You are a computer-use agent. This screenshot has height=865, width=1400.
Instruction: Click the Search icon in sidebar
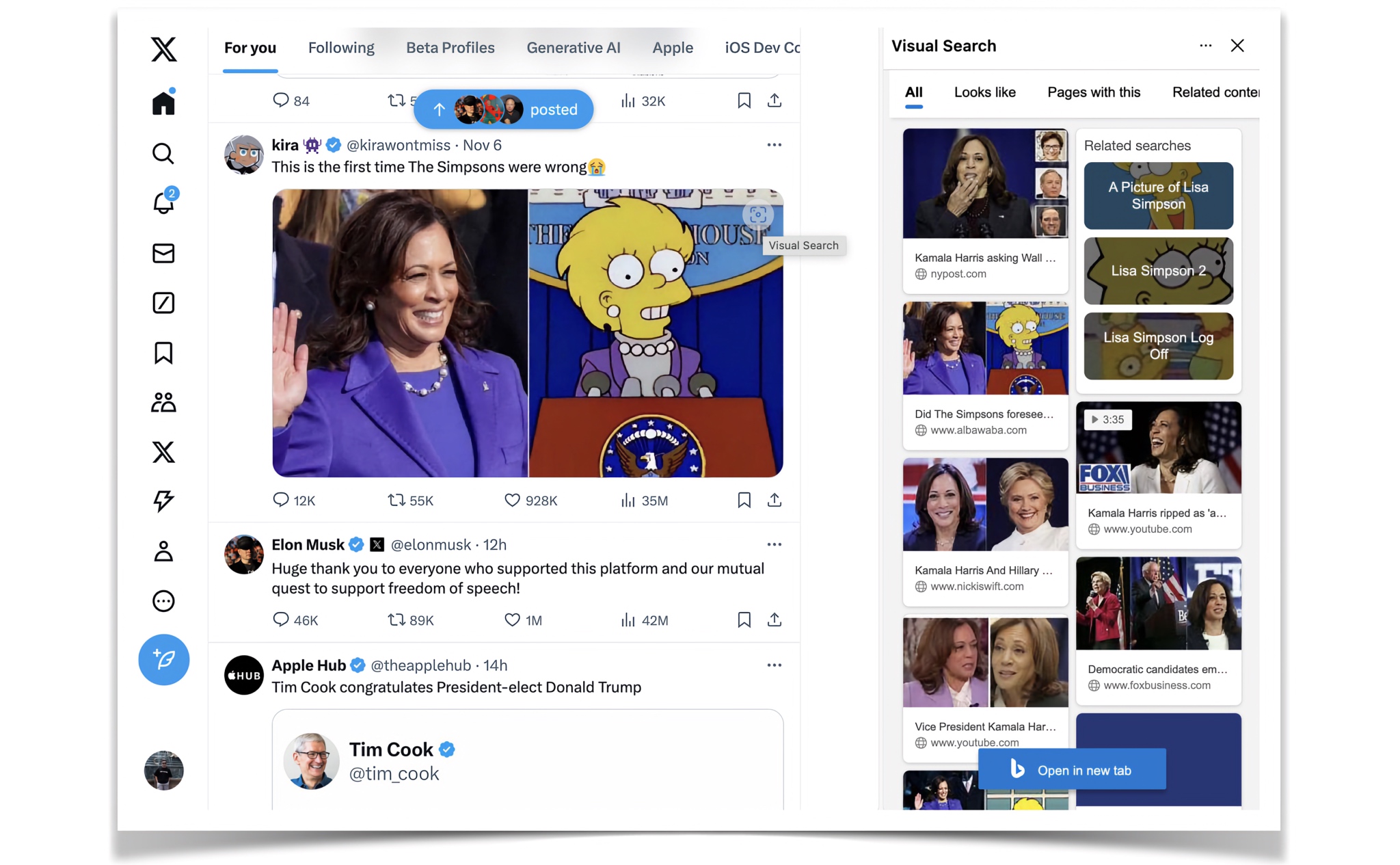coord(162,153)
